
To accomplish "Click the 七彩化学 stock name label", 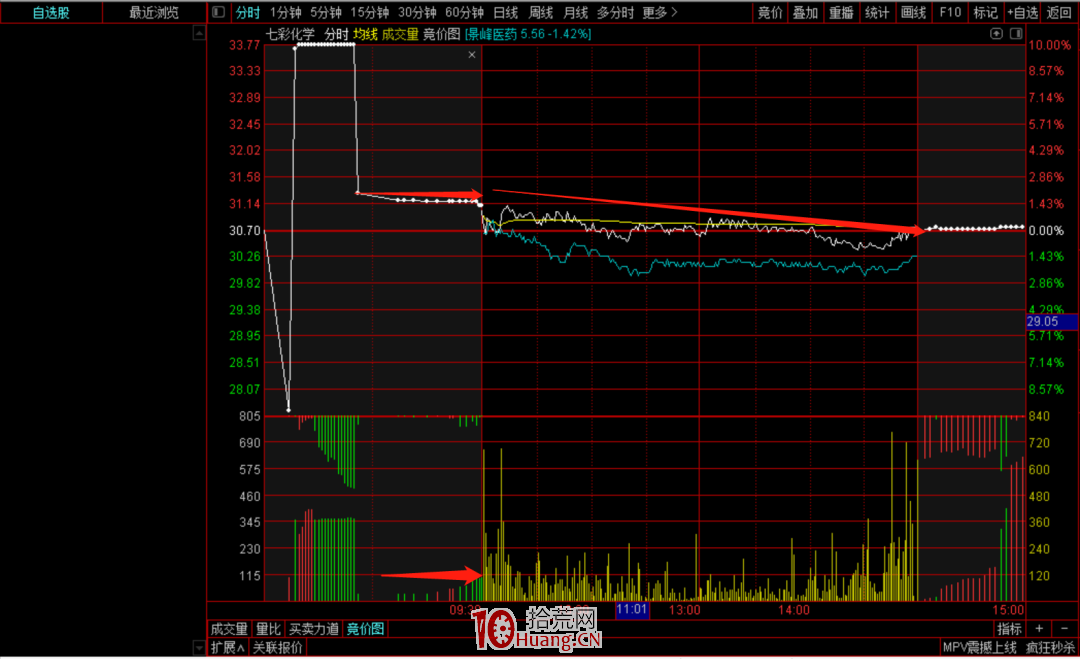I will [290, 34].
